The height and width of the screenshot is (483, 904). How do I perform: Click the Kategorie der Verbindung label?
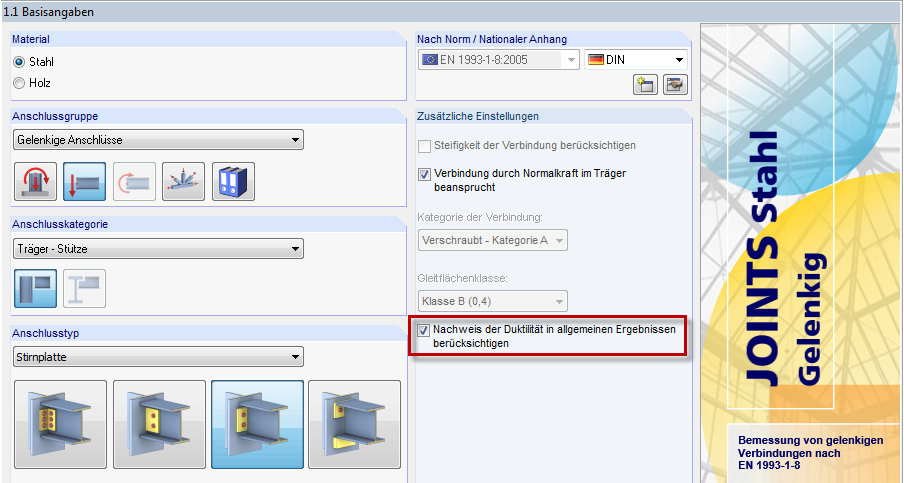480,218
